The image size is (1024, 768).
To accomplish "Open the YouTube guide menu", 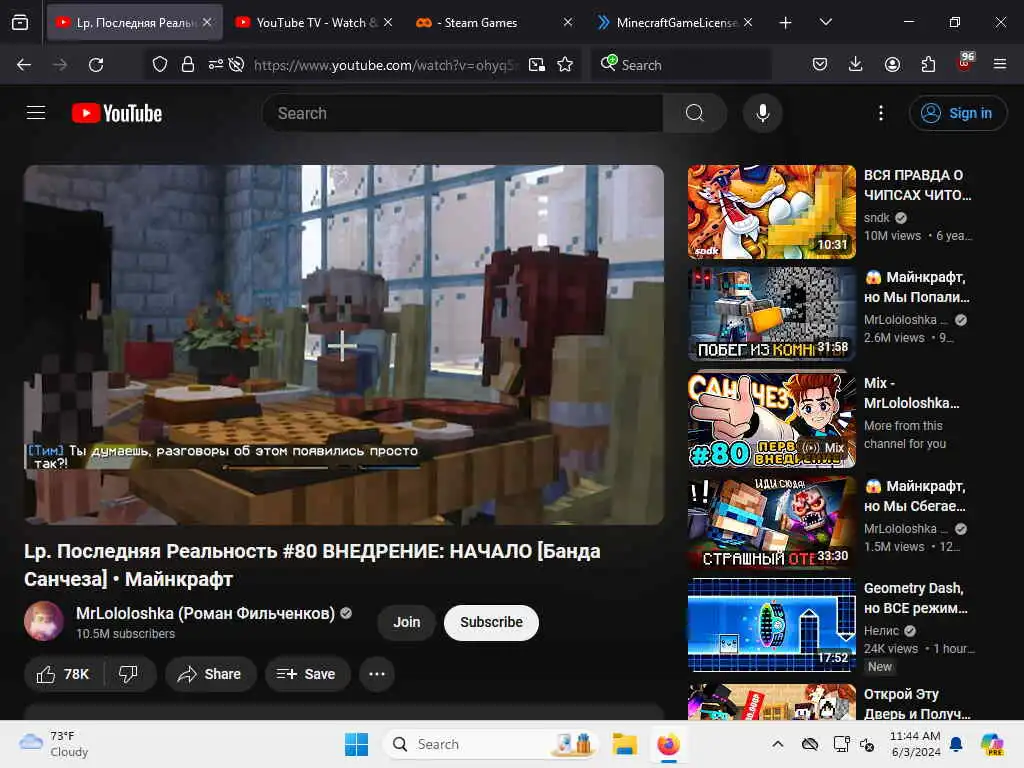I will click(x=36, y=113).
